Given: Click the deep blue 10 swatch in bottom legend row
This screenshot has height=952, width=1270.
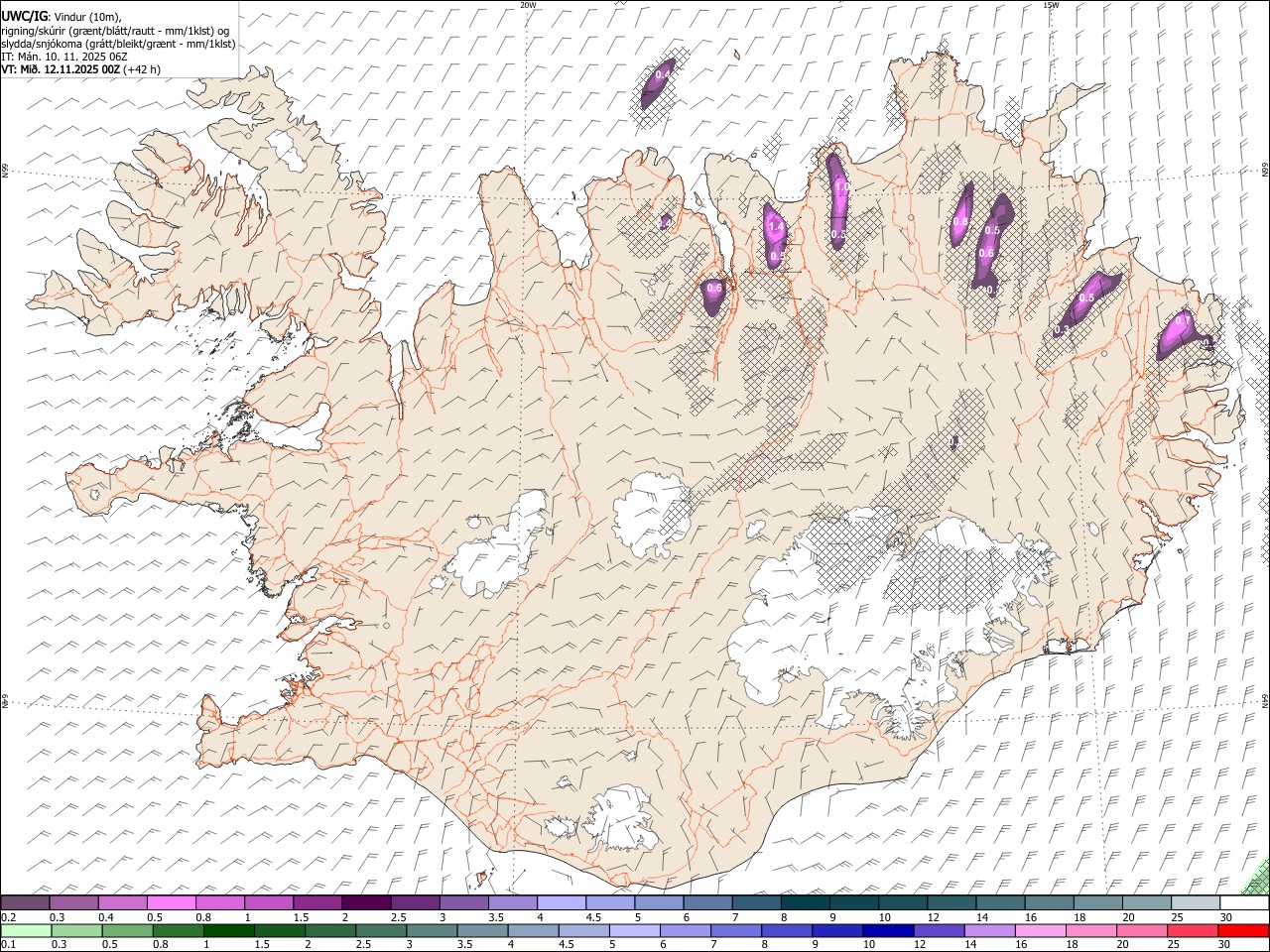Looking at the screenshot, I should (x=888, y=930).
